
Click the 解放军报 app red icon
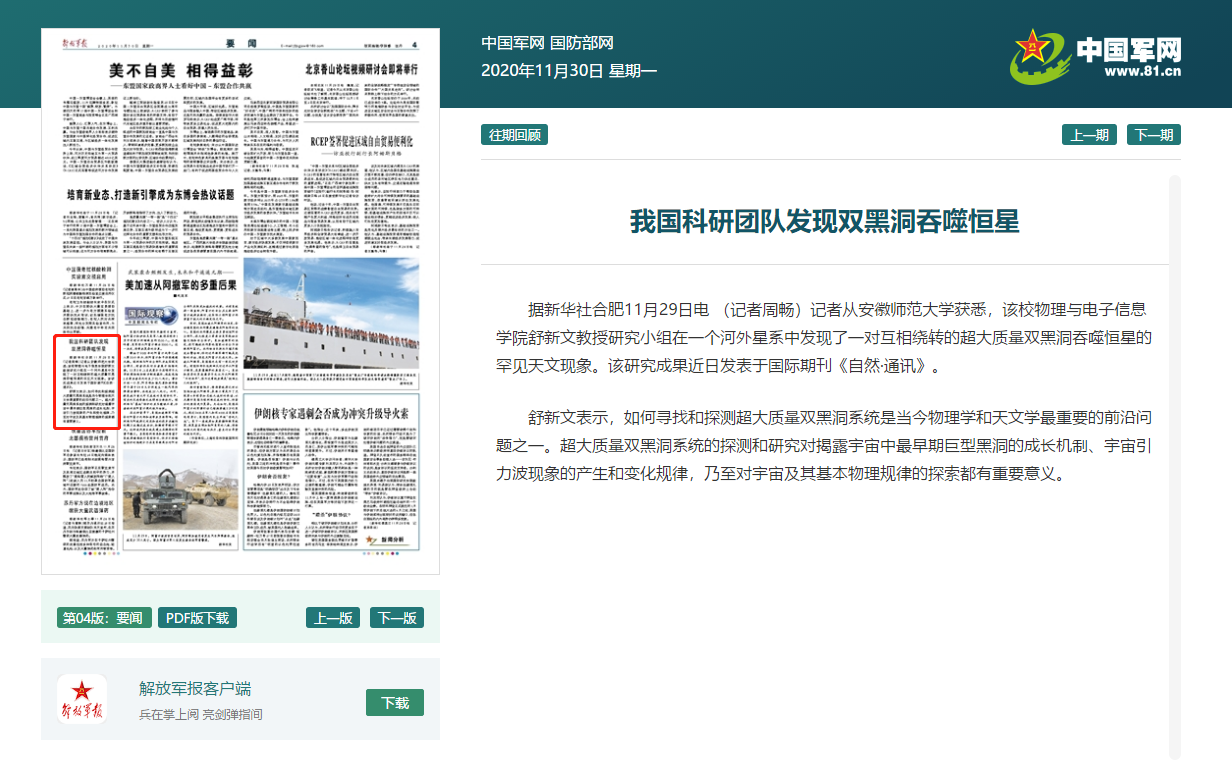coord(82,699)
